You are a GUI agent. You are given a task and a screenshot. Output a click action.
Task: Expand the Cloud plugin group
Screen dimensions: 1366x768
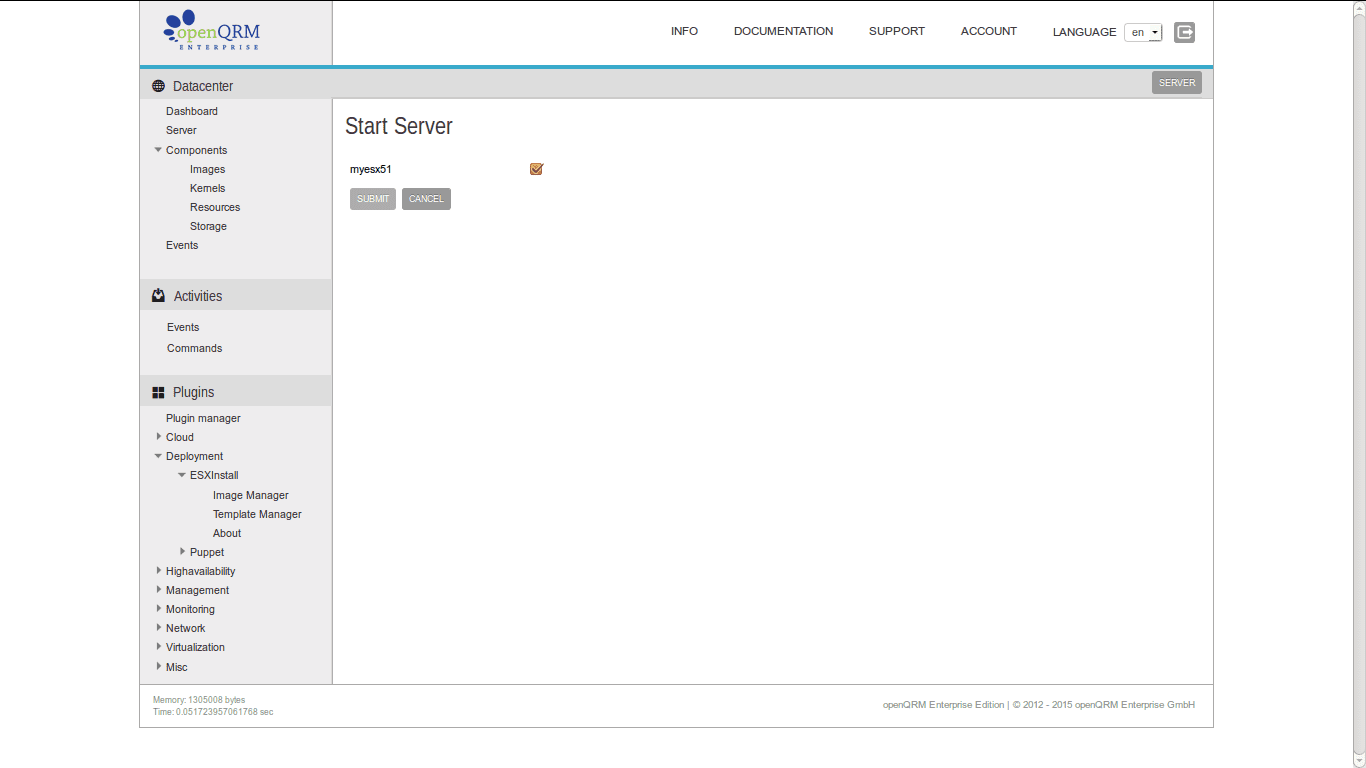(158, 437)
